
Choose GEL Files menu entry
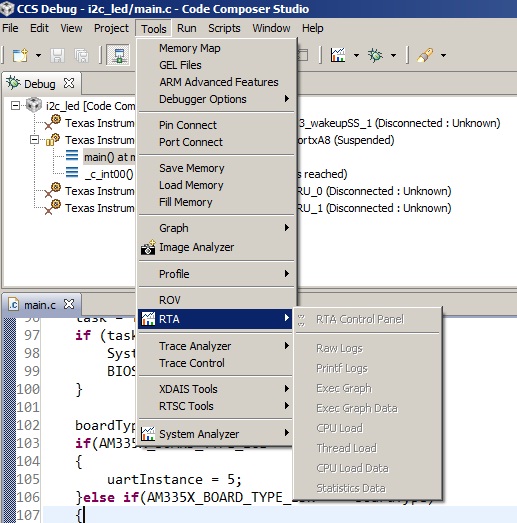pos(216,65)
